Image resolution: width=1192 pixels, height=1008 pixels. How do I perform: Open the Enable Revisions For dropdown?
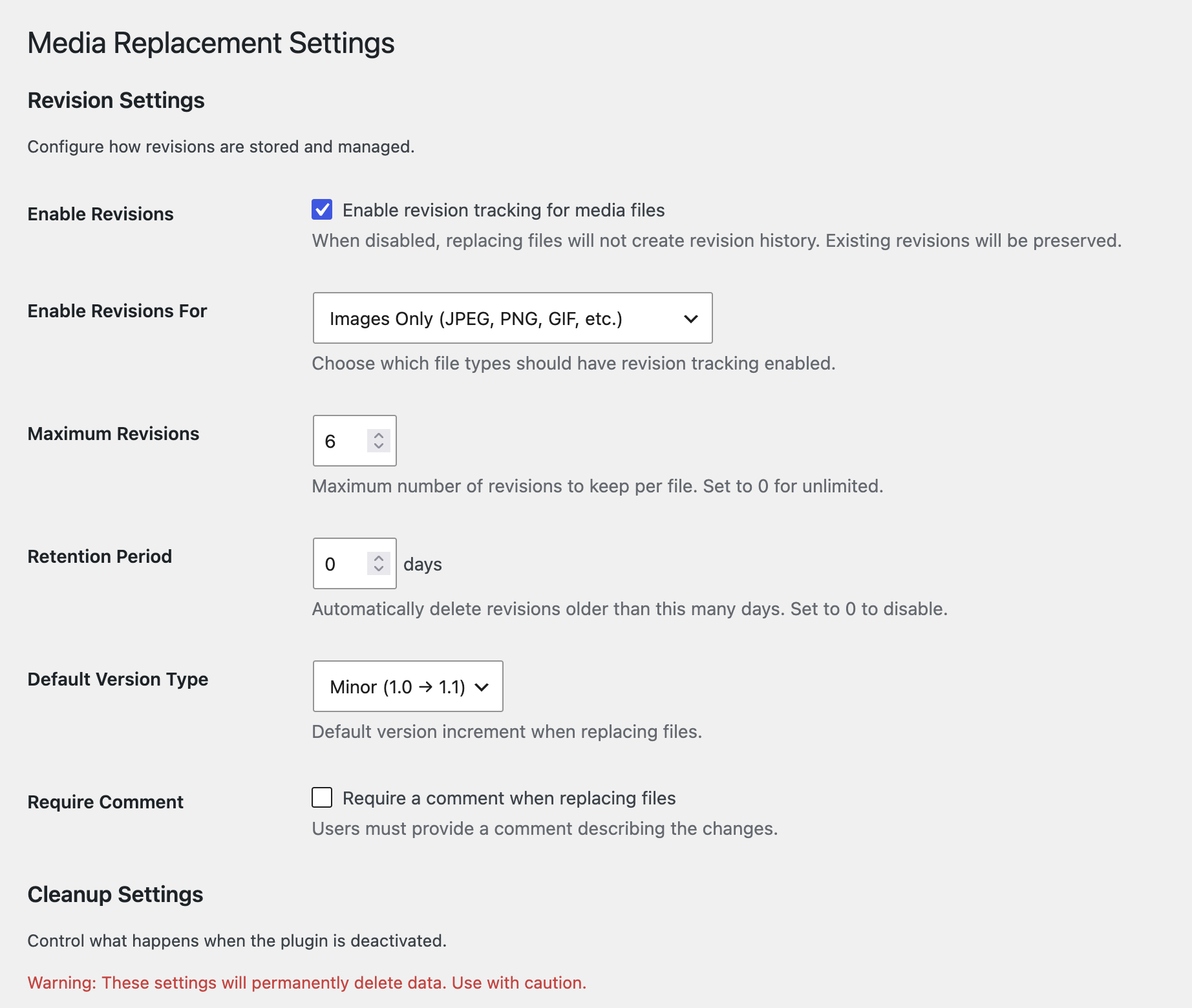point(513,318)
